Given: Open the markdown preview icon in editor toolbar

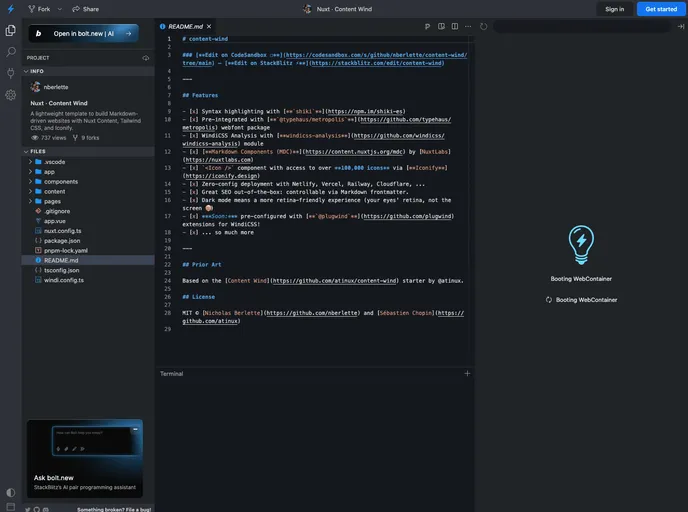Looking at the screenshot, I should click(x=441, y=26).
